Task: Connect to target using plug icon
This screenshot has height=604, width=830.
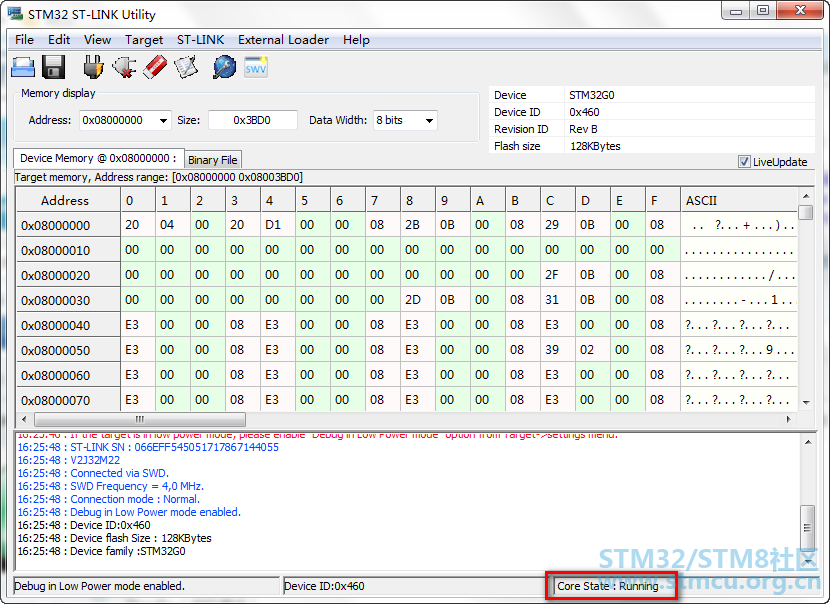Action: point(93,67)
